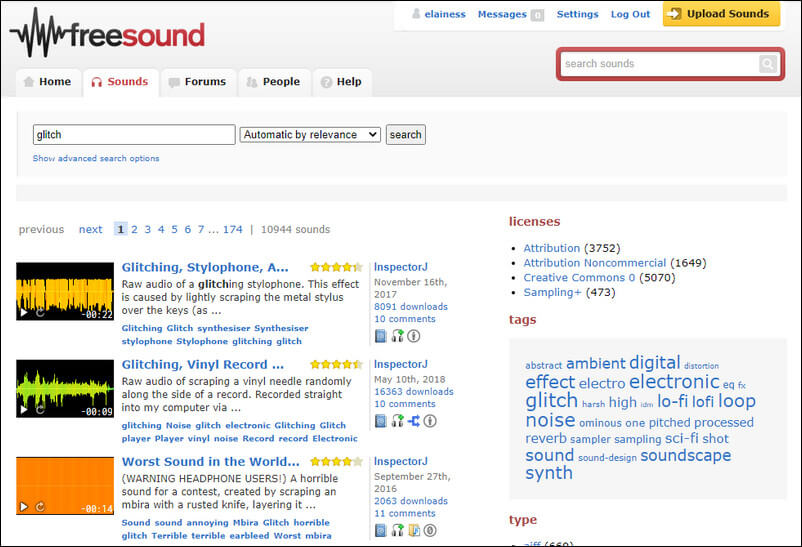
Task: Open the sort order dropdown
Action: click(310, 135)
